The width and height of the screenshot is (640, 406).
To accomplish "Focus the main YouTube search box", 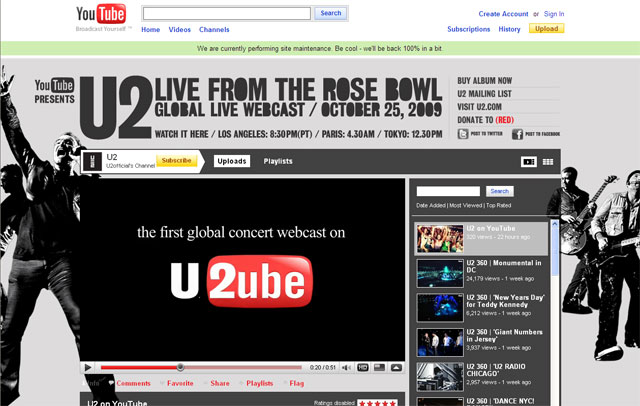I will click(227, 13).
